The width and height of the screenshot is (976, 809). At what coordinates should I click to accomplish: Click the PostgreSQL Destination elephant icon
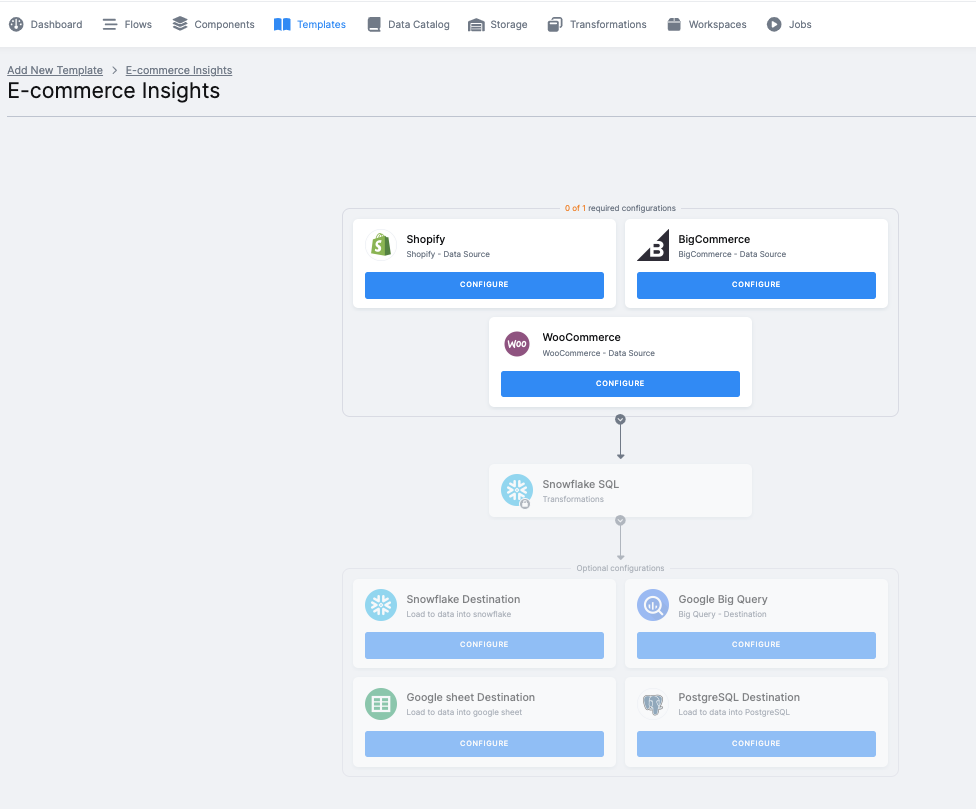pyautogui.click(x=653, y=703)
